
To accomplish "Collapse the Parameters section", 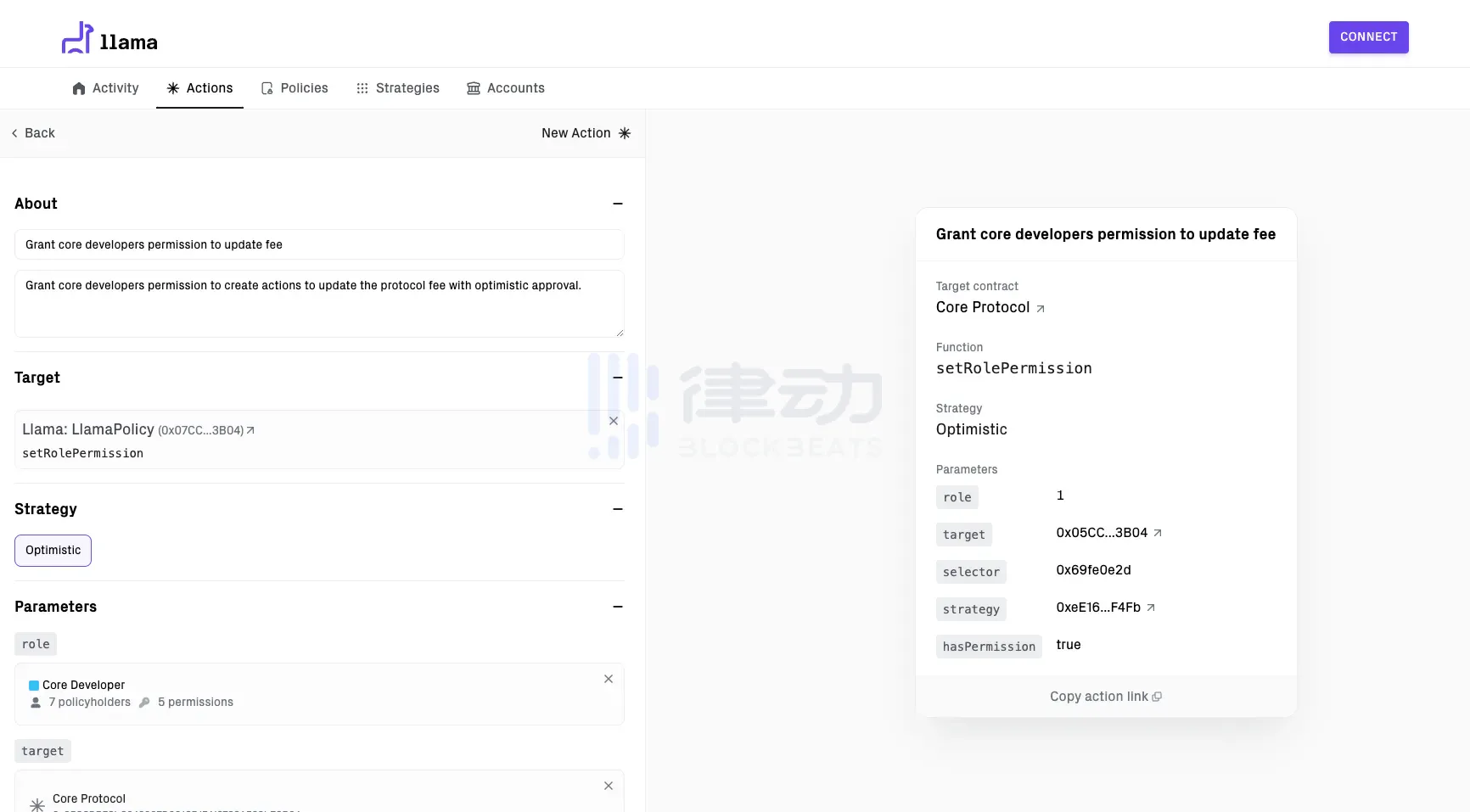I will point(618,607).
